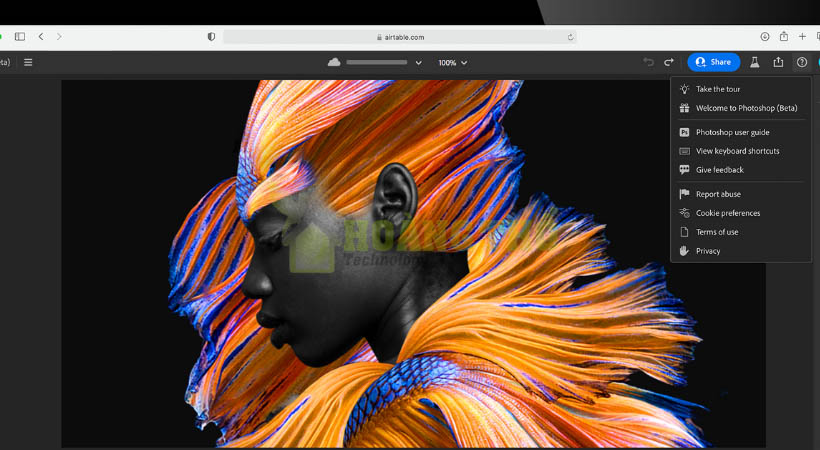
Task: Click the privacy shield icon
Action: coord(211,37)
